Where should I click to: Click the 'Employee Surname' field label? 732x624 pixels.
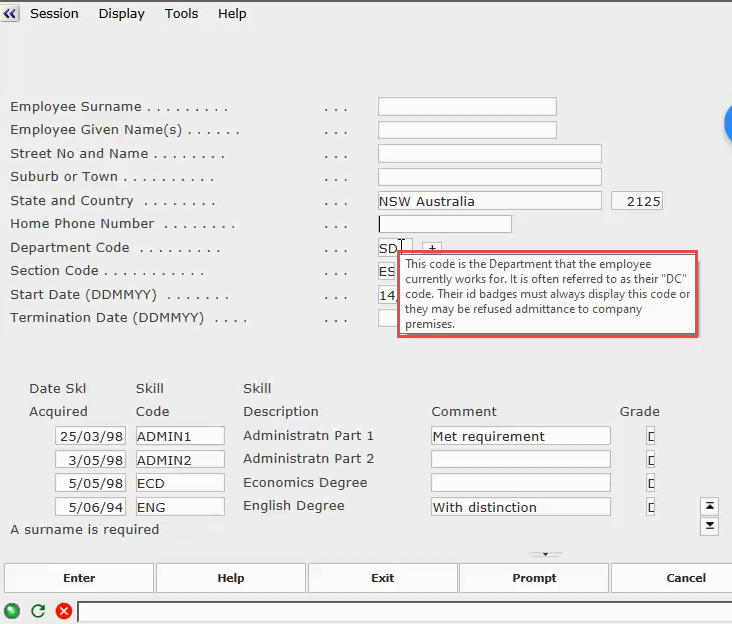point(76,106)
